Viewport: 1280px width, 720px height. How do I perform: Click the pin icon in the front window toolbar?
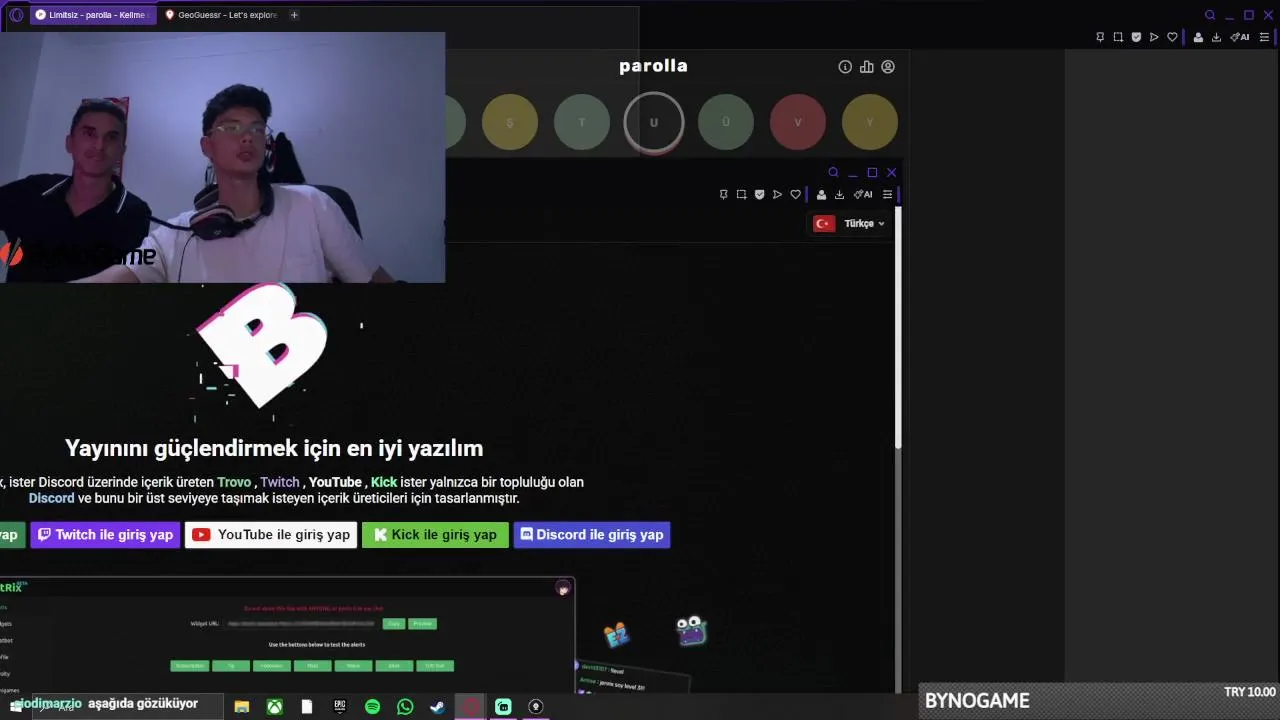coord(724,195)
